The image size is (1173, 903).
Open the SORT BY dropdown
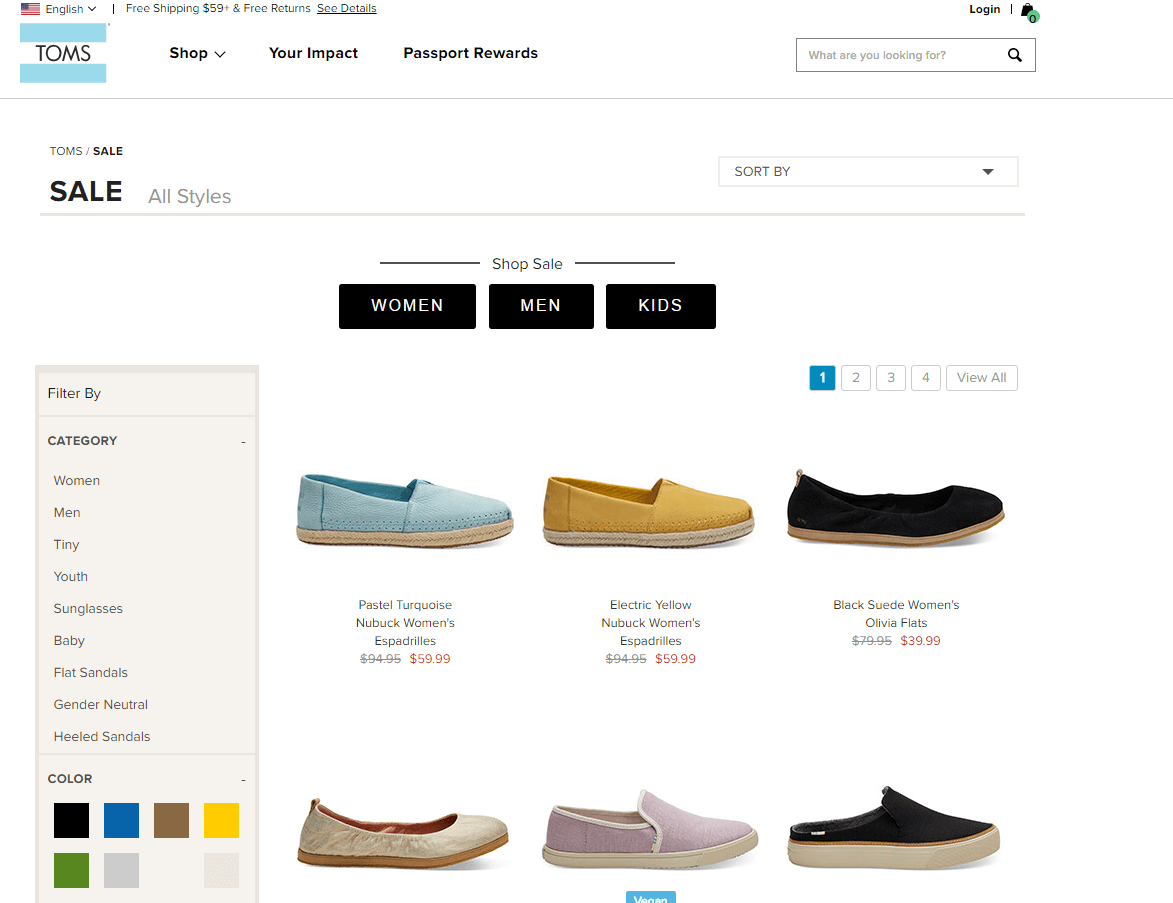[868, 171]
